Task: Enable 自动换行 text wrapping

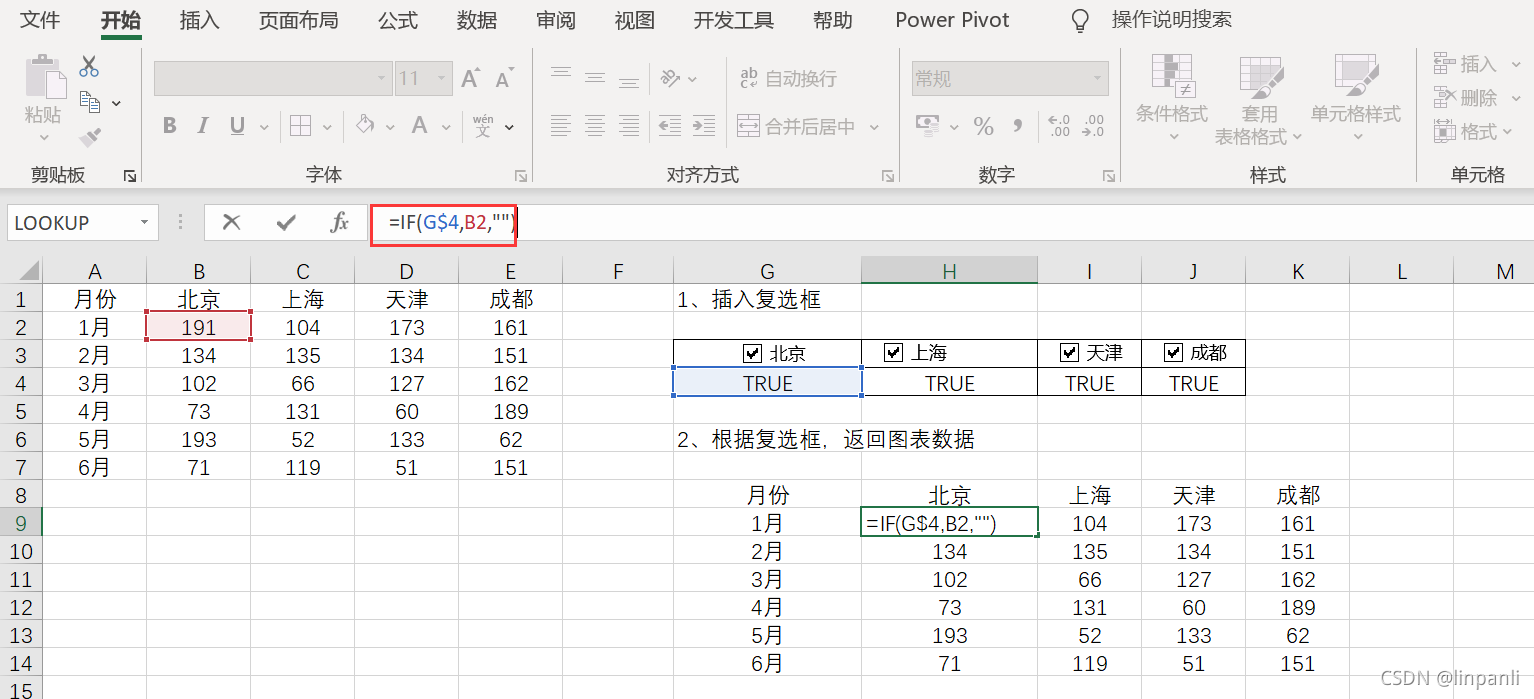Action: coord(790,78)
